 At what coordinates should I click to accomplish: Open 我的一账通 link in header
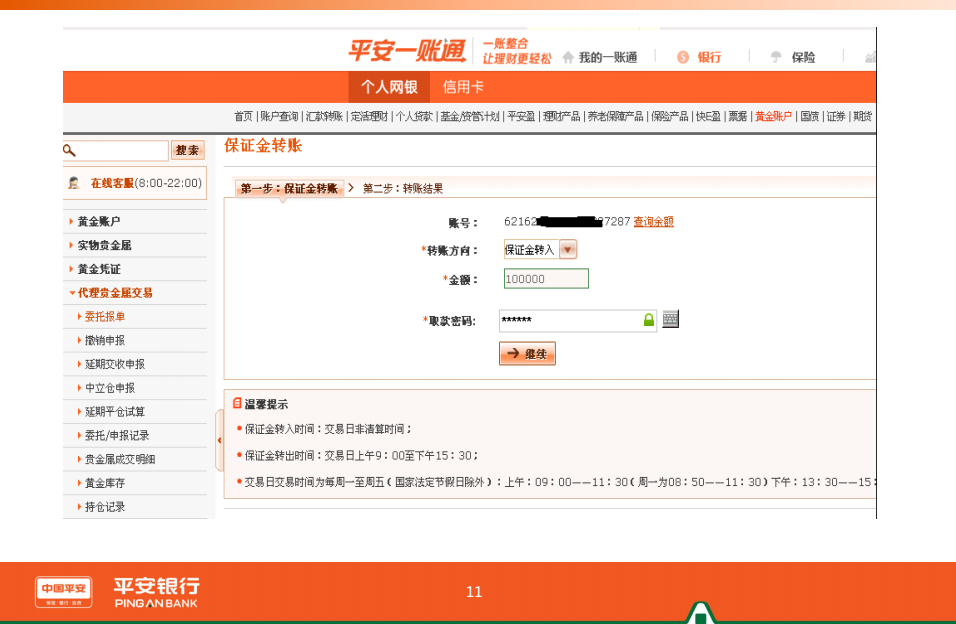tap(608, 57)
